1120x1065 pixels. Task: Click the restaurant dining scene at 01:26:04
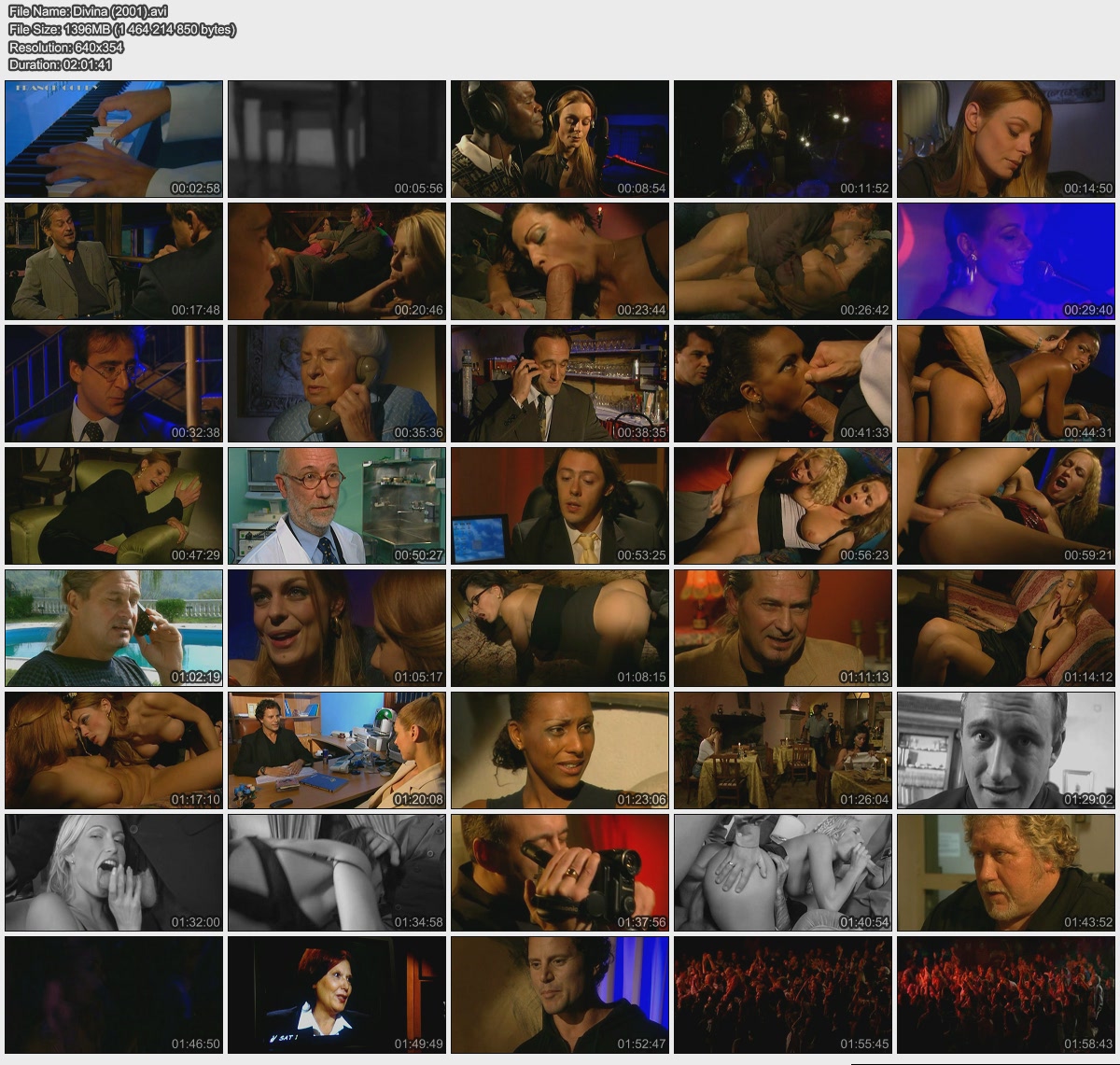[x=783, y=750]
